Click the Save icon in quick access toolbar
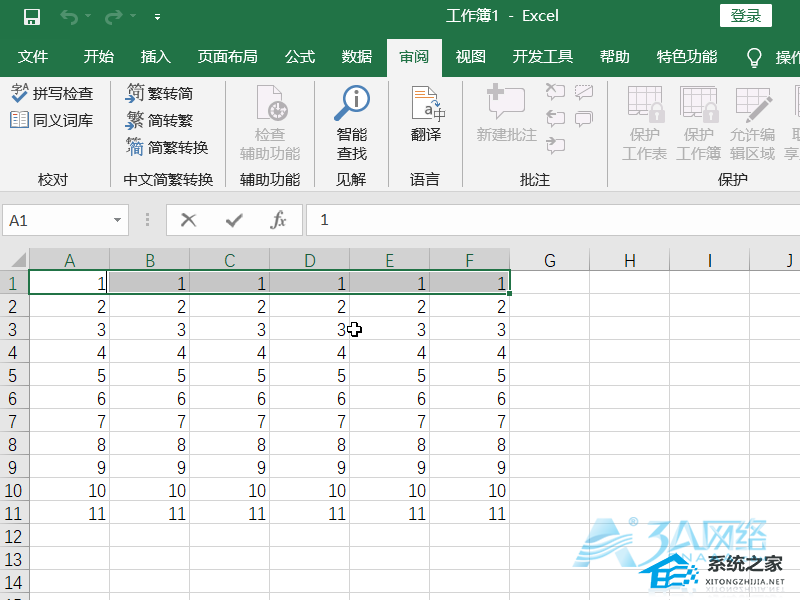Screen dimensions: 800x600 [32, 17]
